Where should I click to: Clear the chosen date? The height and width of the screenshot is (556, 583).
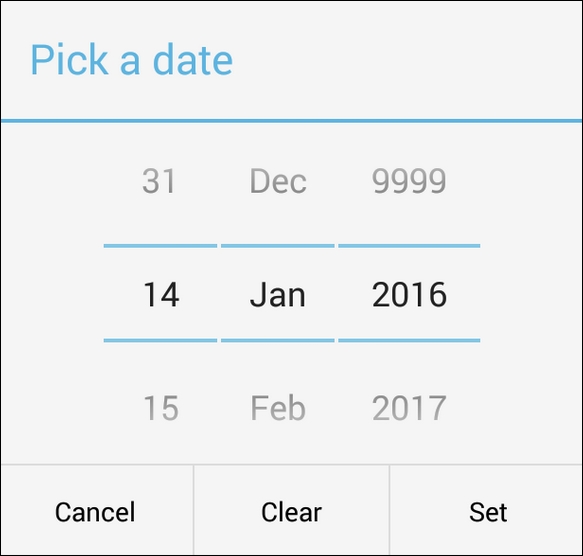(x=292, y=510)
